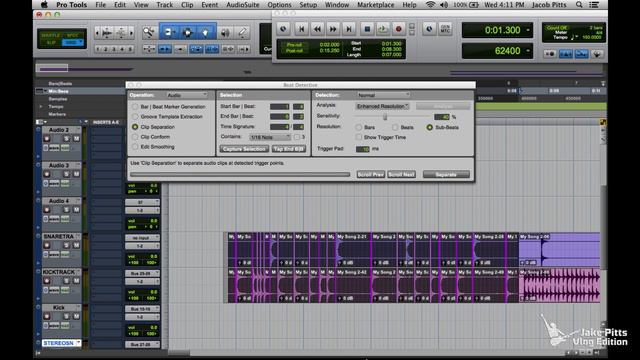Open the File menu
Screen dimensions: 640x360
tap(100, 5)
